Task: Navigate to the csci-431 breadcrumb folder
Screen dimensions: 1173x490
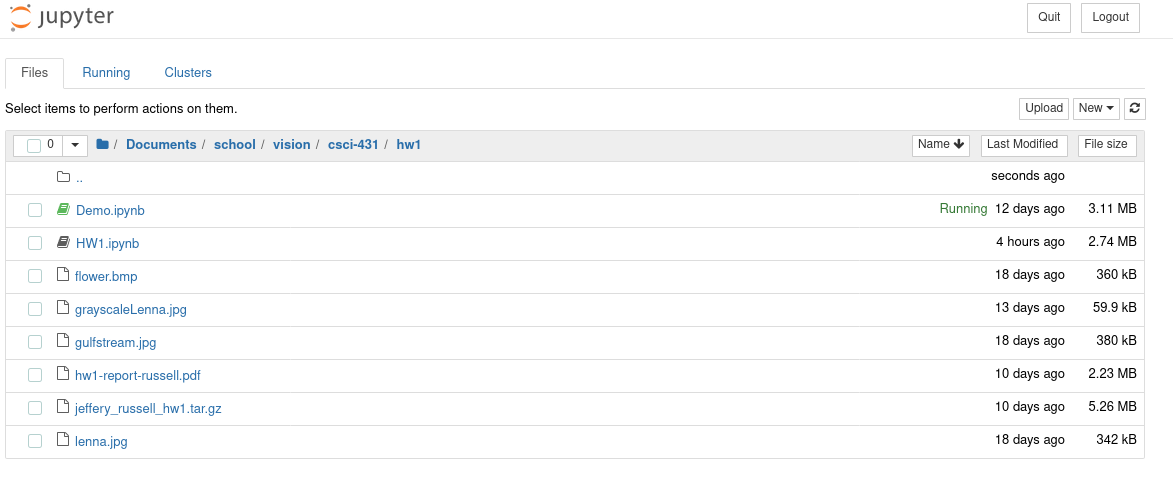Action: click(x=353, y=145)
